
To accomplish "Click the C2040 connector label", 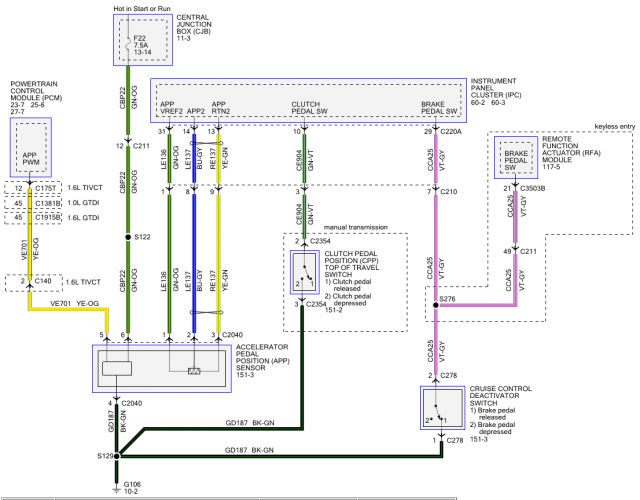I will click(x=232, y=335).
